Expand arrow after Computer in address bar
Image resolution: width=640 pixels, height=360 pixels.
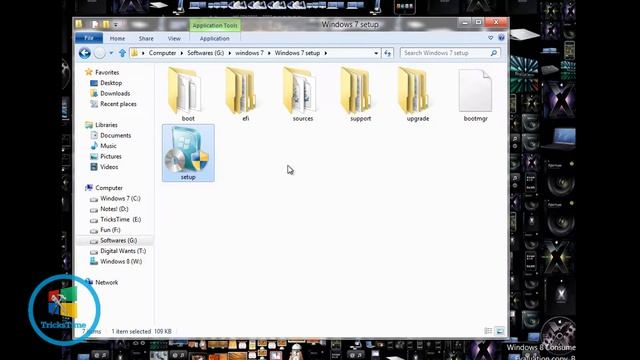pyautogui.click(x=182, y=53)
